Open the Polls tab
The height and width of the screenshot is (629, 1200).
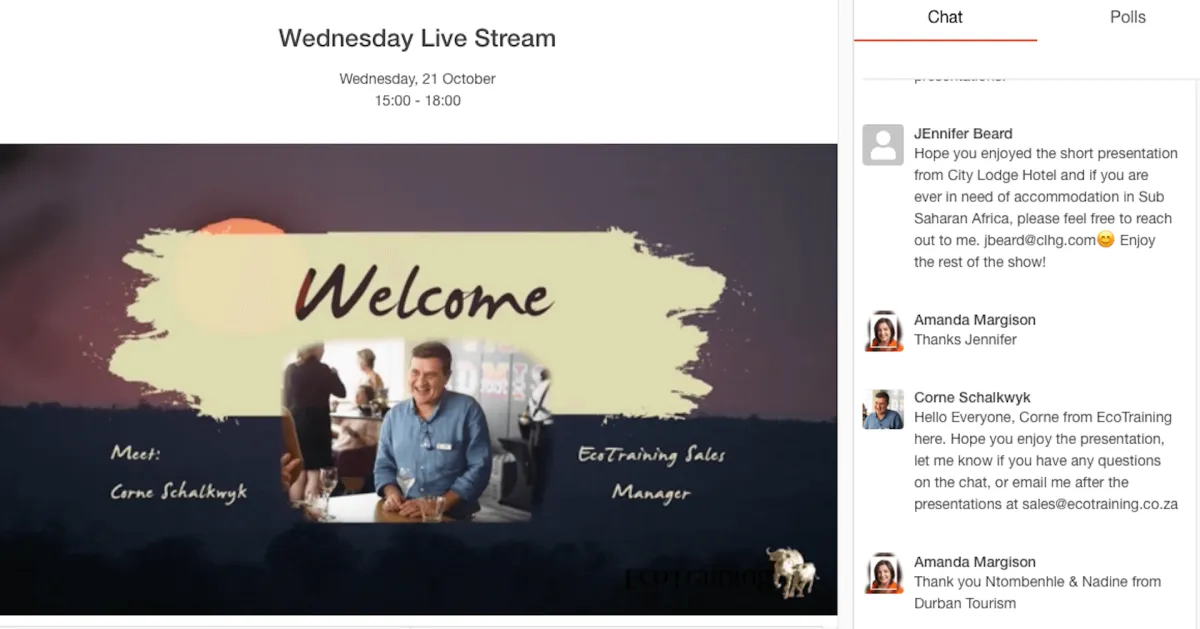click(1127, 18)
